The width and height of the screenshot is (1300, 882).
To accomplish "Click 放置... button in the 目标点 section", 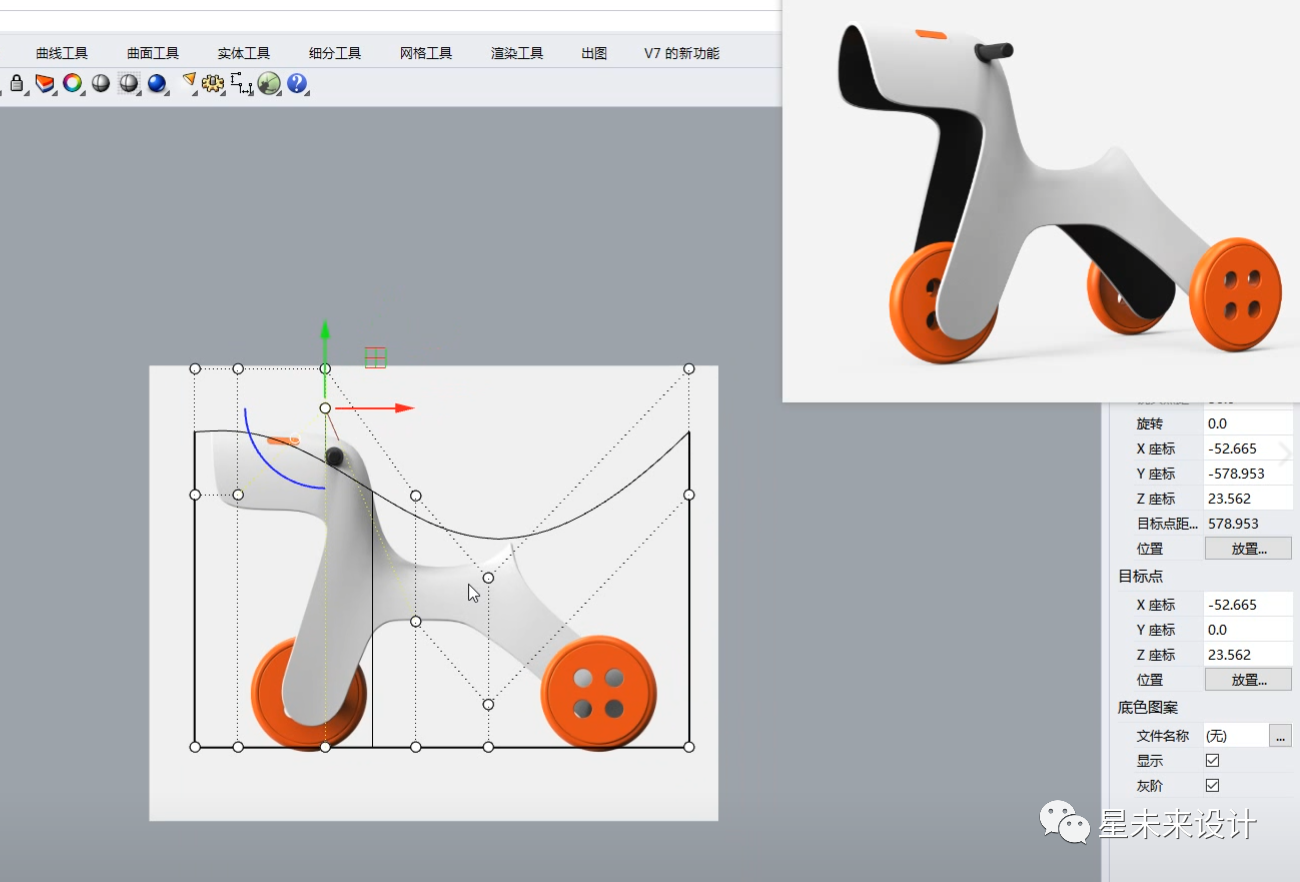I will pyautogui.click(x=1248, y=679).
